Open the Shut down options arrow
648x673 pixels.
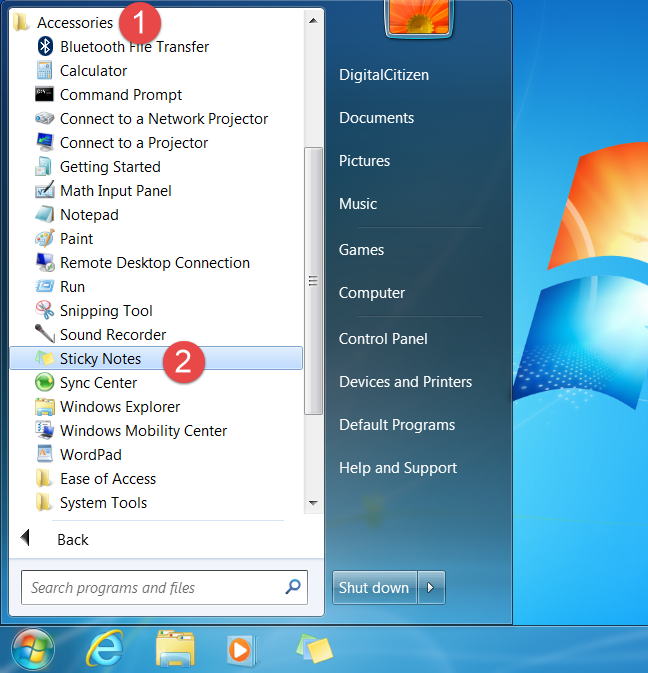tap(431, 587)
